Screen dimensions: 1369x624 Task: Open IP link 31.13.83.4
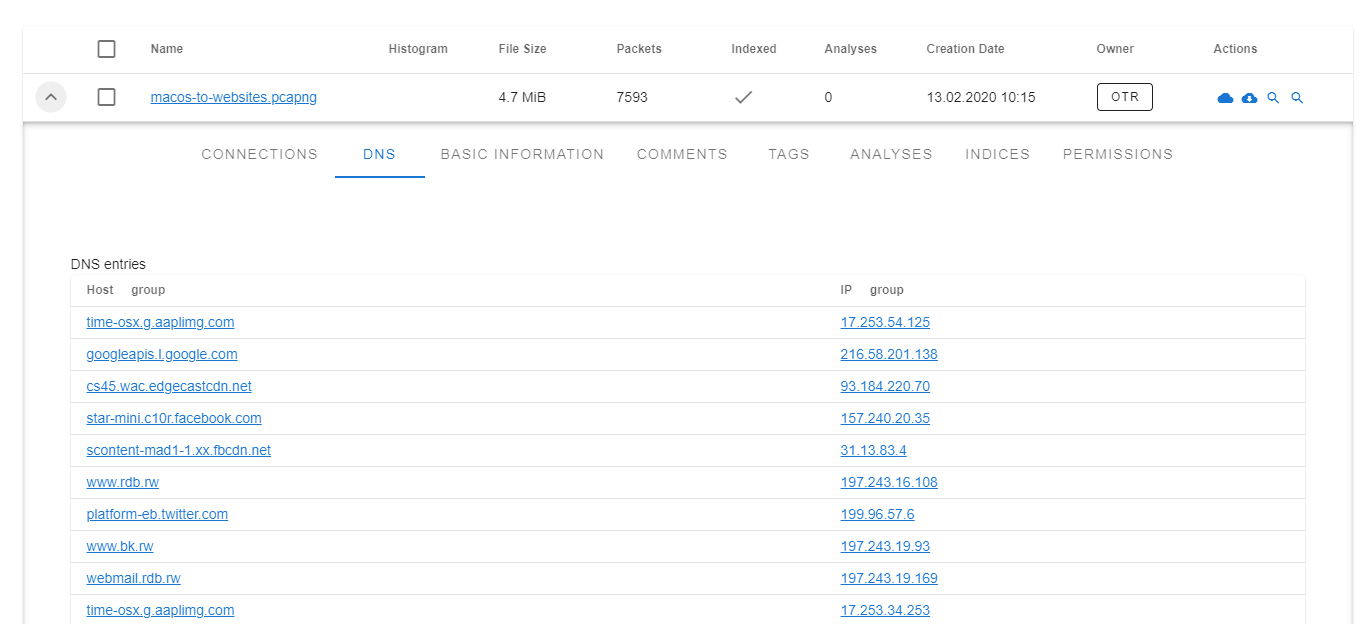point(874,451)
